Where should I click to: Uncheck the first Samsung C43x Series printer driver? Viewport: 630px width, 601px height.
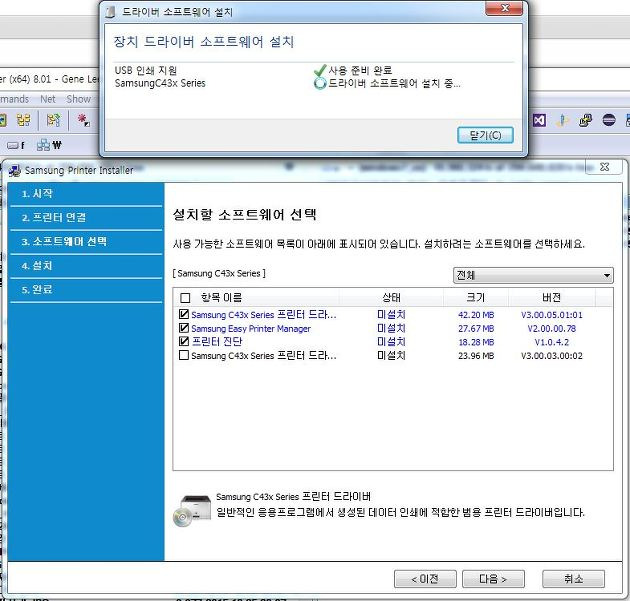tap(184, 314)
